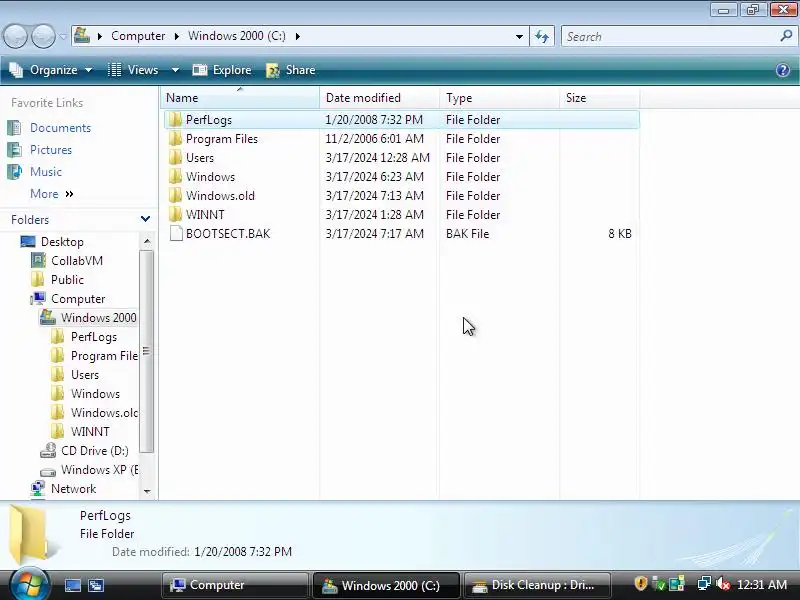Select the Windows.old folder icon in list
Screen dimensions: 800x600
(175, 195)
